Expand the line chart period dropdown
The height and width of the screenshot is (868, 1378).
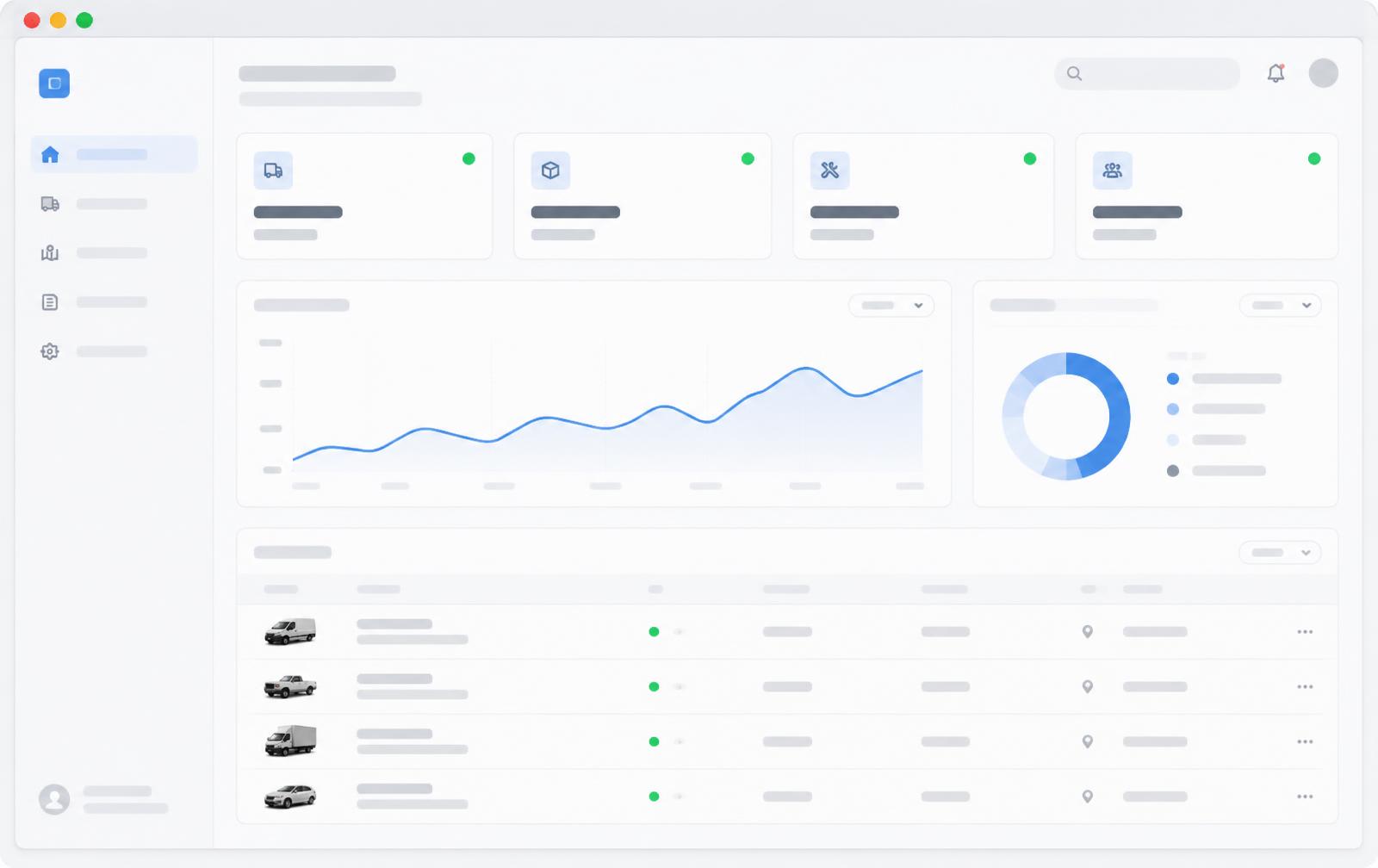[x=891, y=306]
